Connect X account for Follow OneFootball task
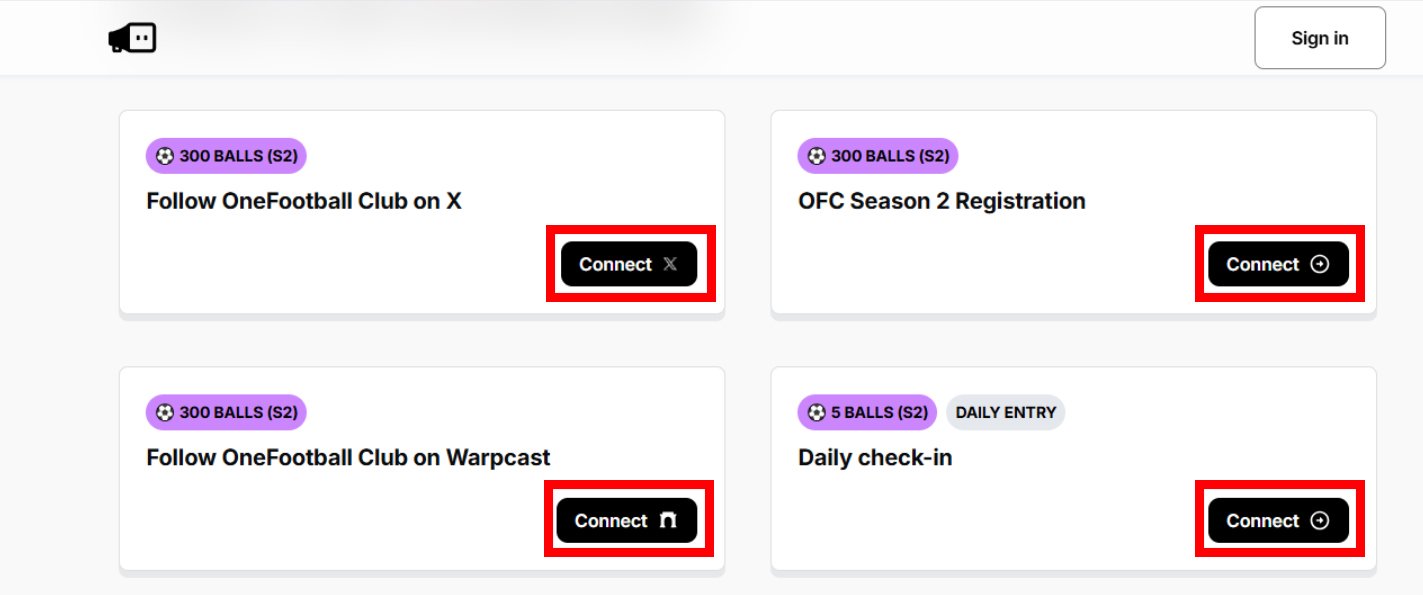Viewport: 1423px width, 595px height. (x=628, y=264)
